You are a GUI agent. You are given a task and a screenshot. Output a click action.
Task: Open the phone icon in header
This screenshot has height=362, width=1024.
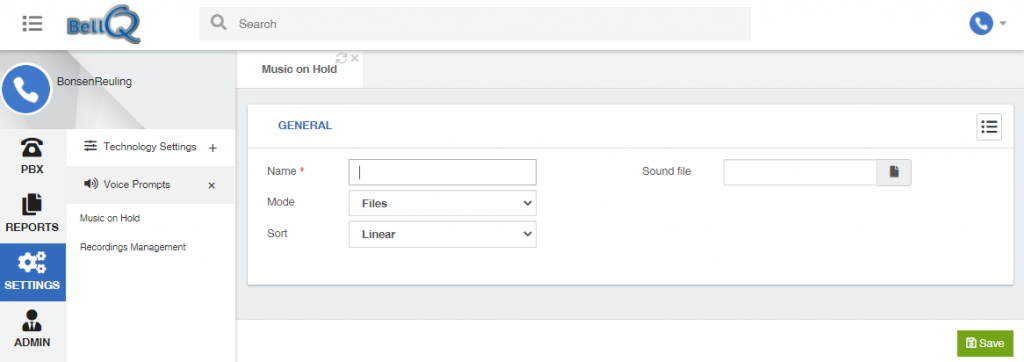[x=981, y=24]
